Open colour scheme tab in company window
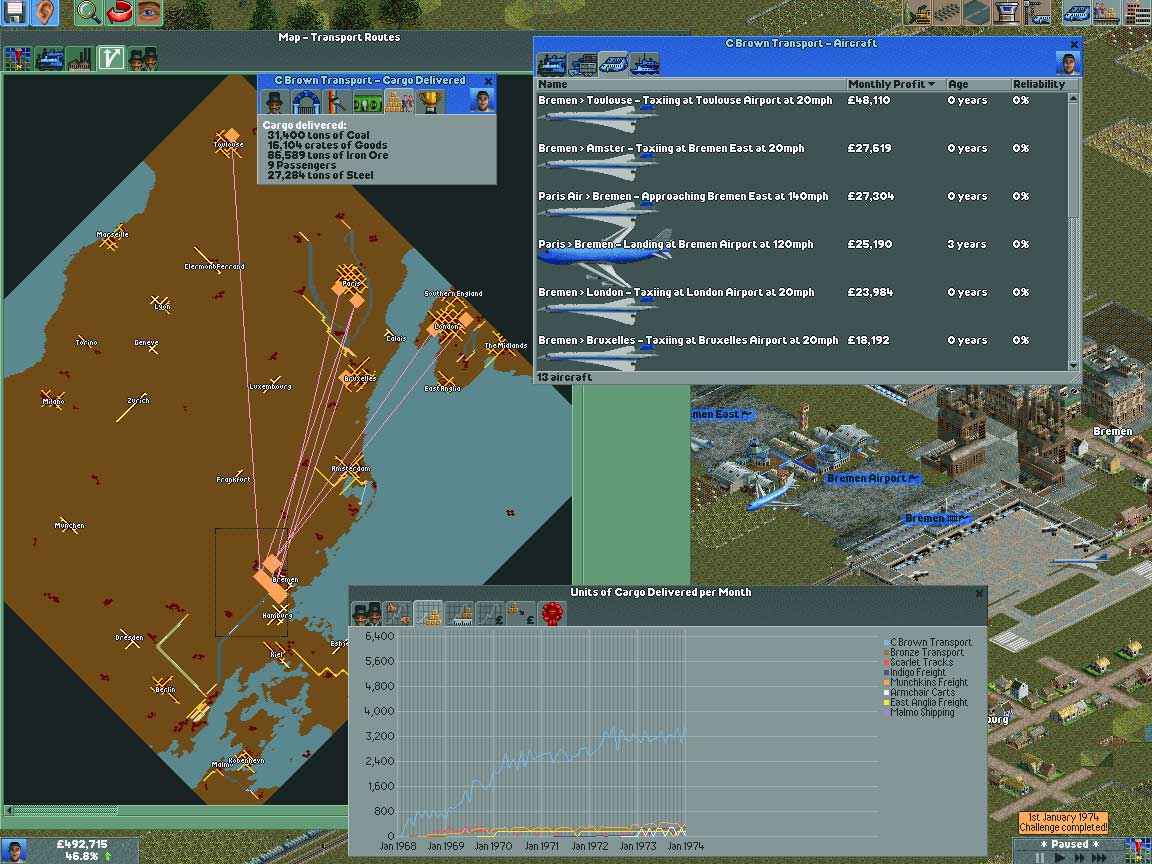The width and height of the screenshot is (1152, 864). coord(336,101)
